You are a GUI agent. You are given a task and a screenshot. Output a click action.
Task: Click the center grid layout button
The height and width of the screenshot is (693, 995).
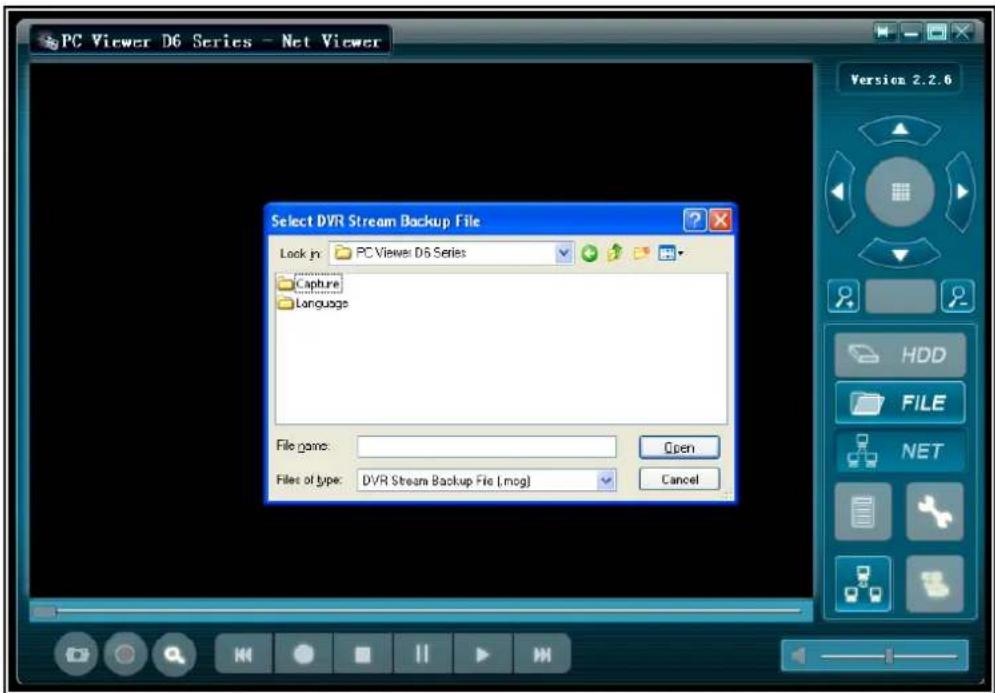click(x=900, y=192)
